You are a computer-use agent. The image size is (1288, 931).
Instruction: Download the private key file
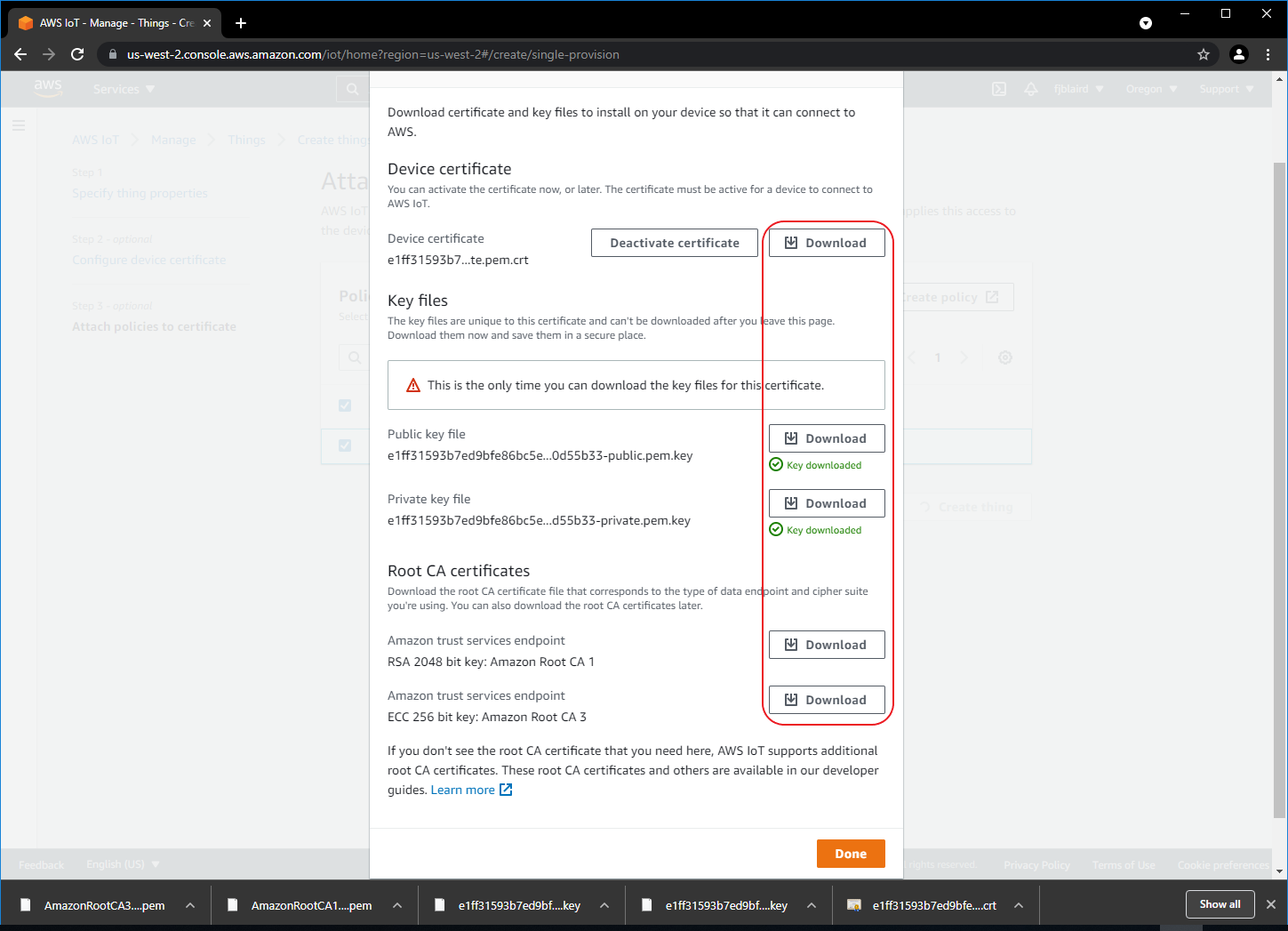pos(826,503)
